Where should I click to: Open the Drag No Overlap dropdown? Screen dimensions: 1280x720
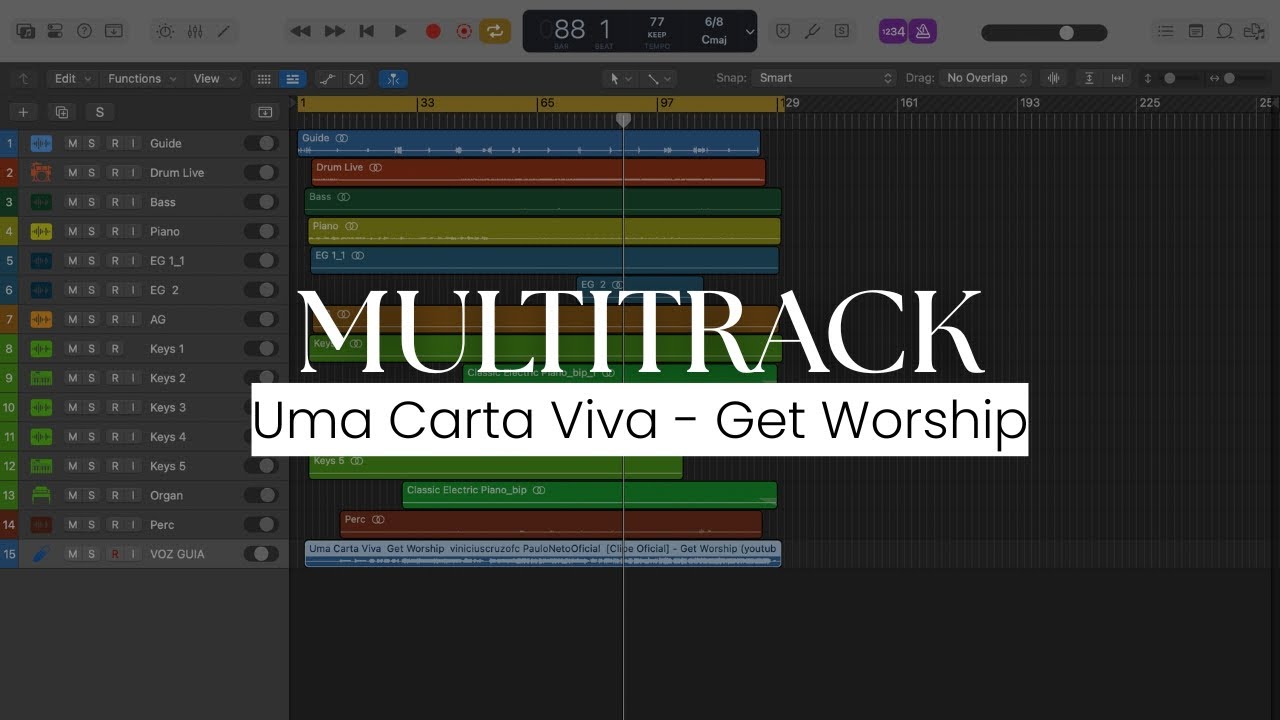click(x=987, y=78)
